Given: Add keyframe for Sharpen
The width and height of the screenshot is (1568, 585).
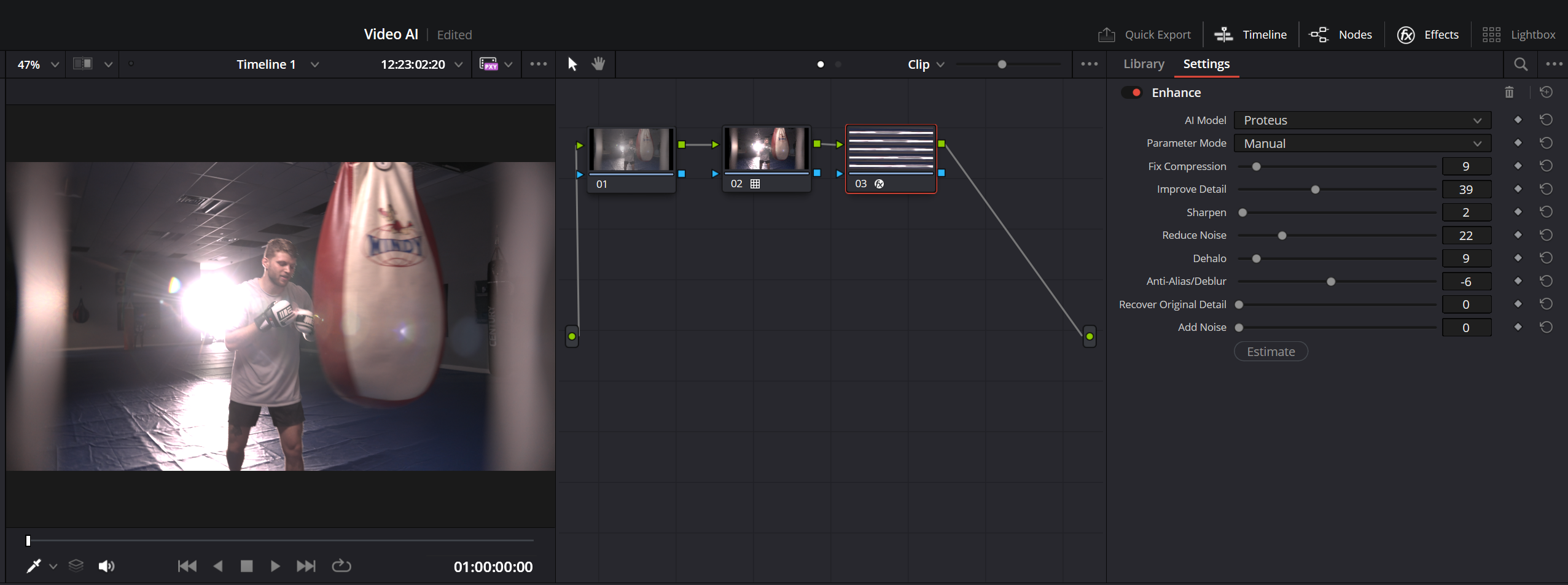Looking at the screenshot, I should [1518, 212].
